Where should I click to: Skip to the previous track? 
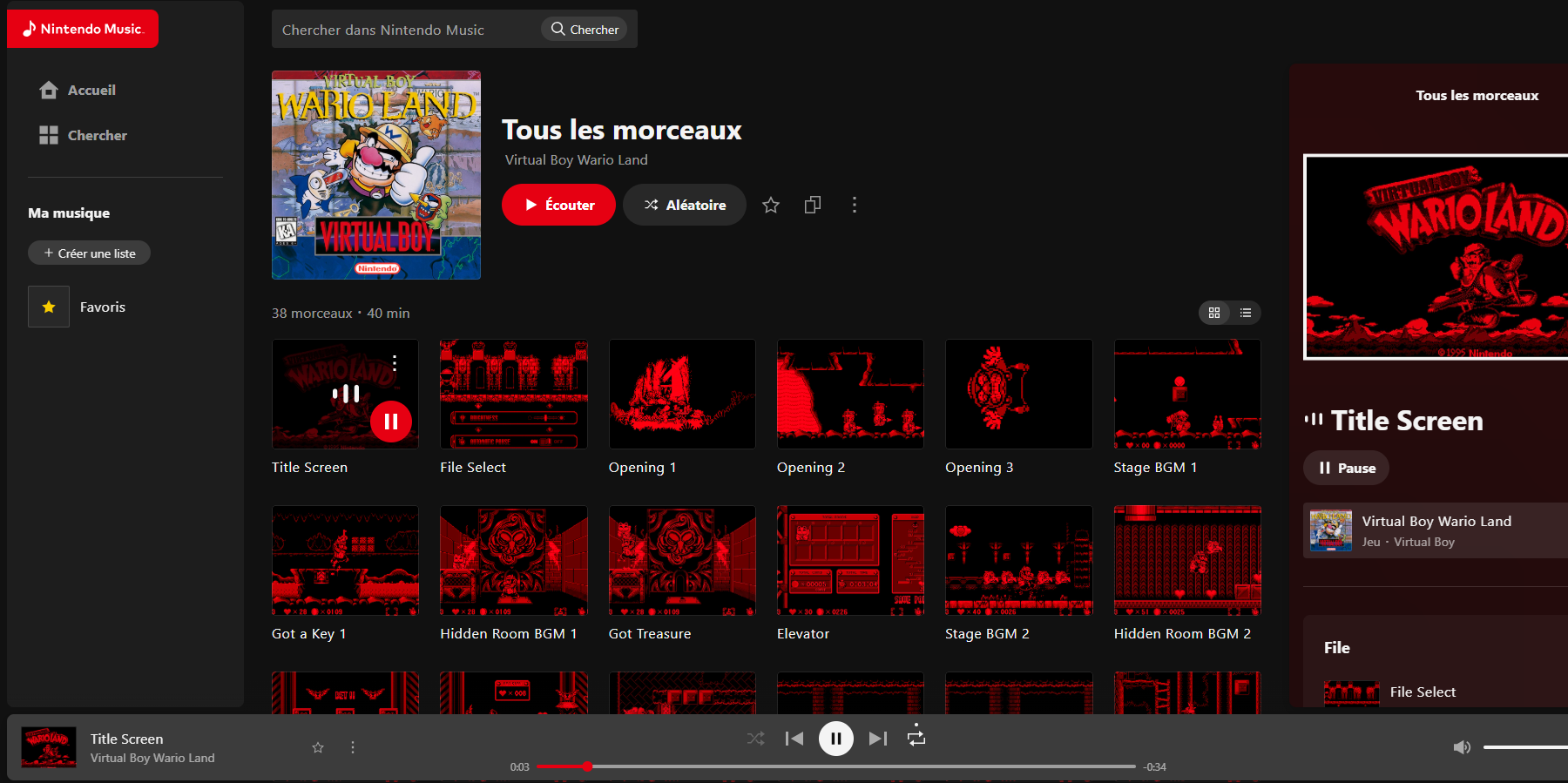(794, 739)
